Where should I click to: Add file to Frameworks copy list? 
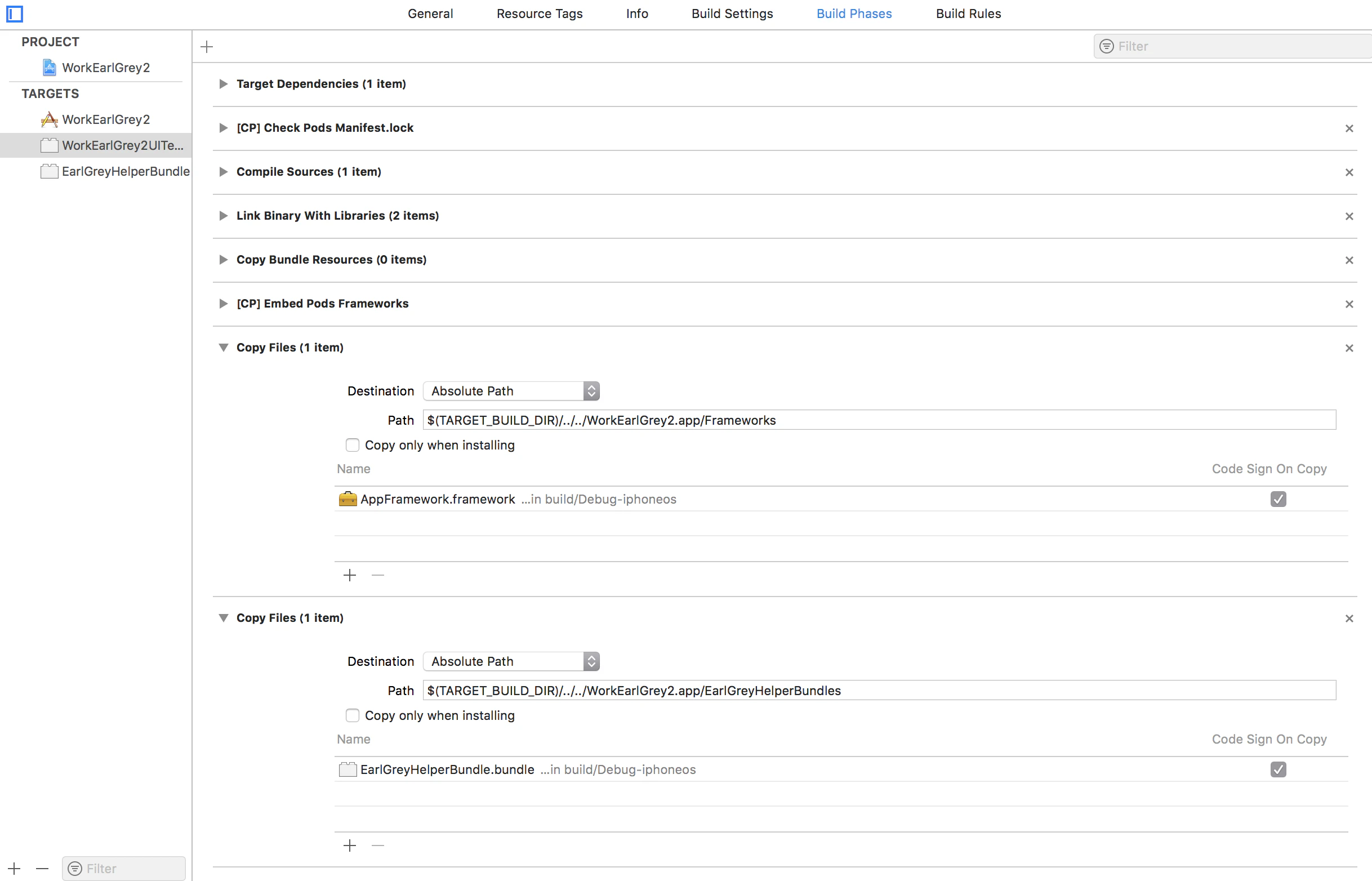(x=350, y=575)
